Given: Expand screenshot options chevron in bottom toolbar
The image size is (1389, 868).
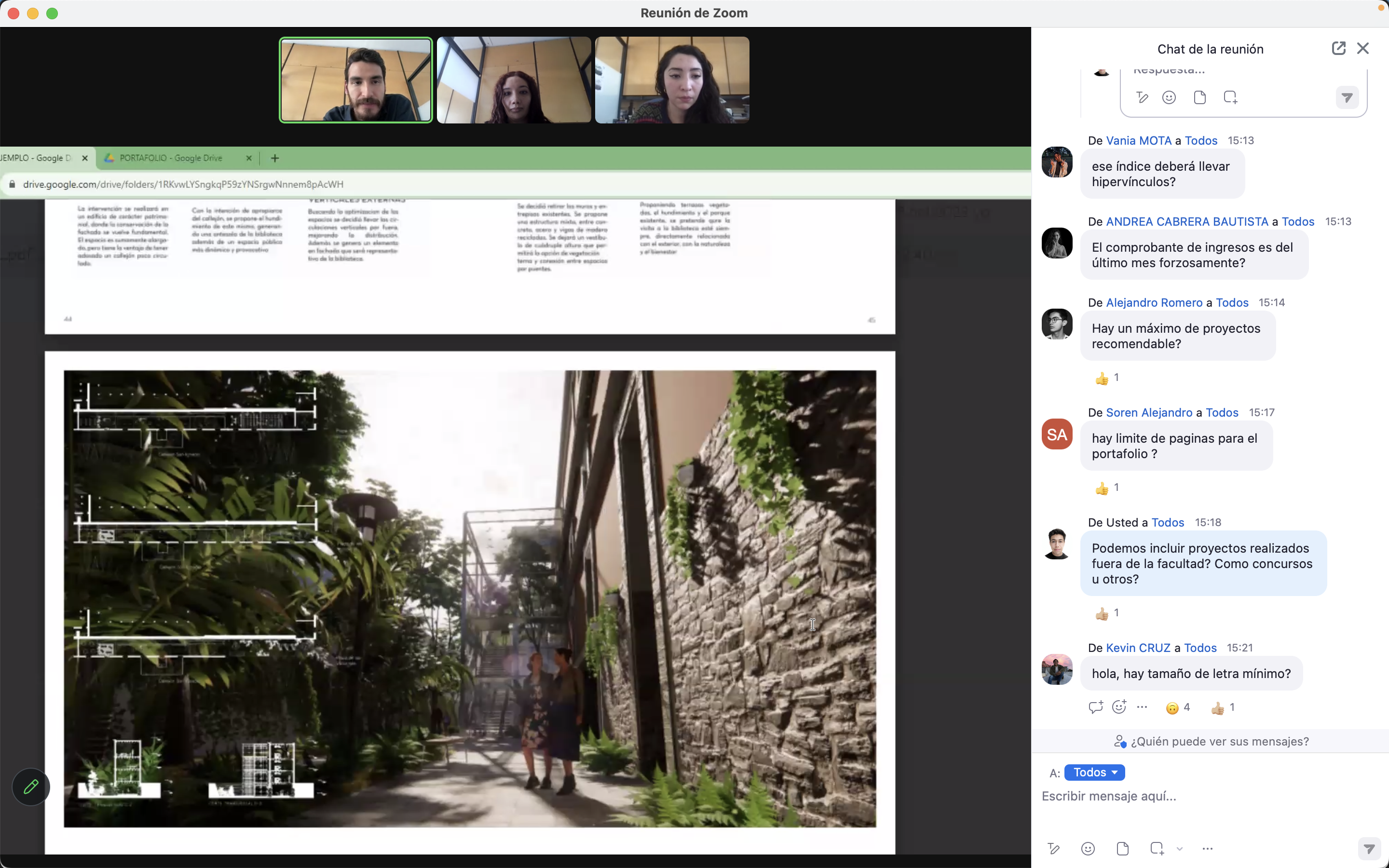Looking at the screenshot, I should 1180,849.
